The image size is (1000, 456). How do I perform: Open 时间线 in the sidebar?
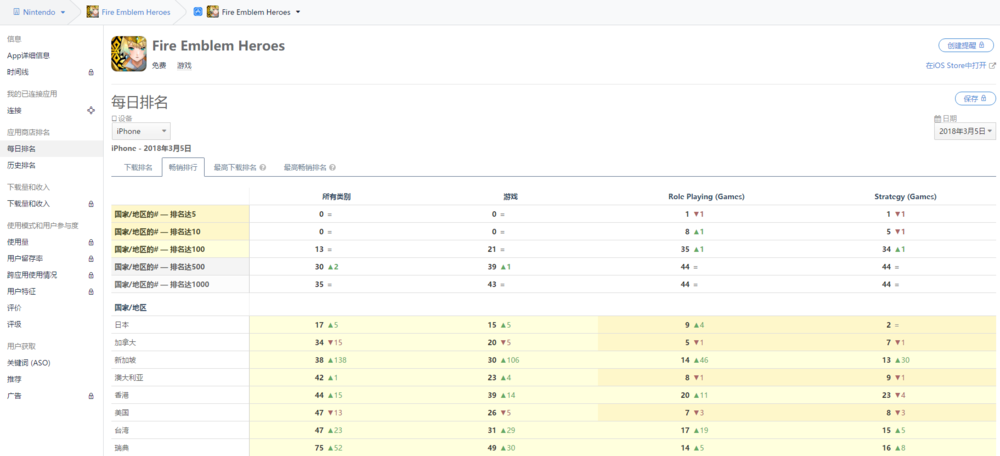pyautogui.click(x=18, y=73)
